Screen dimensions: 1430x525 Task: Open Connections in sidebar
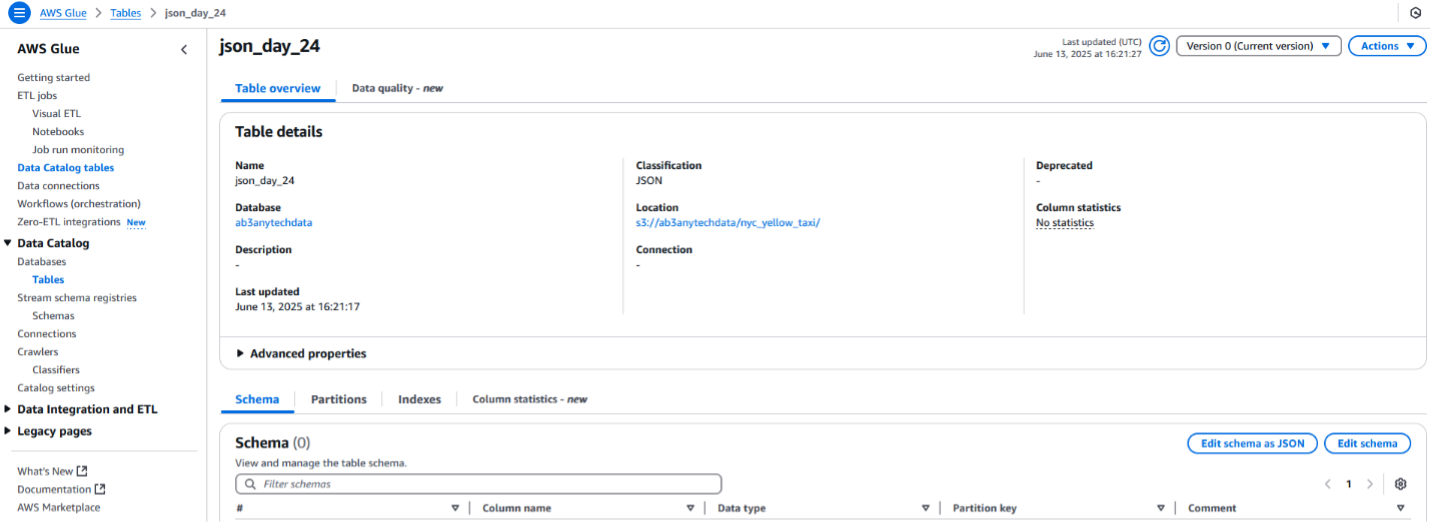pos(46,333)
